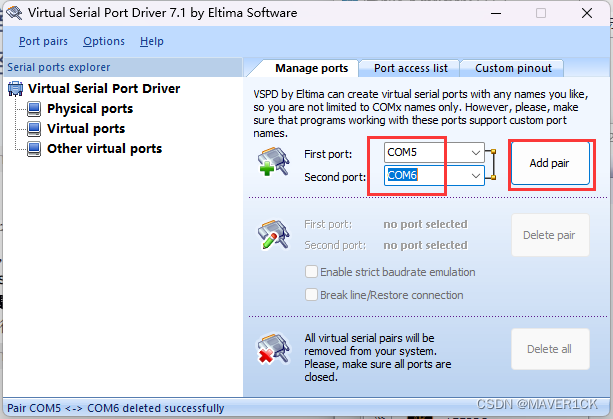Expand the Second port COM6 dropdown arrow

476,175
